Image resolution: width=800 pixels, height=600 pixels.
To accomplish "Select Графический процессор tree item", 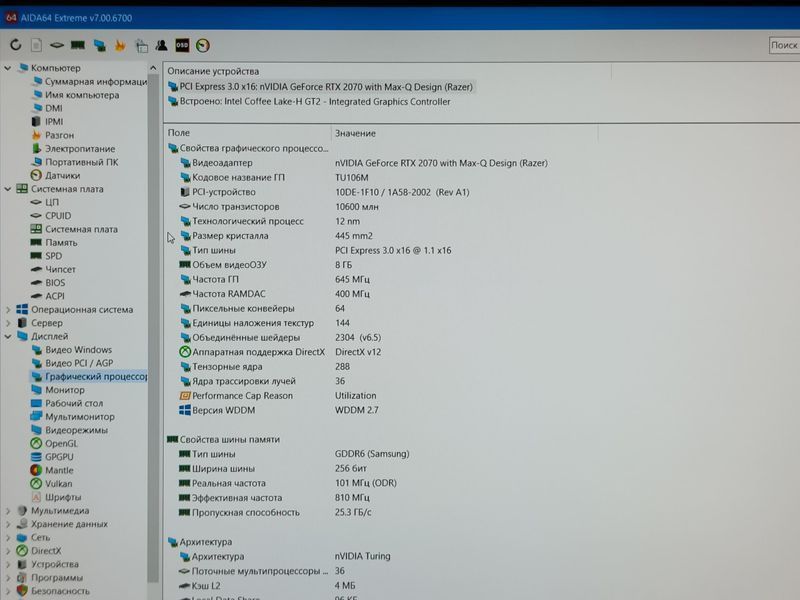I will coord(89,377).
